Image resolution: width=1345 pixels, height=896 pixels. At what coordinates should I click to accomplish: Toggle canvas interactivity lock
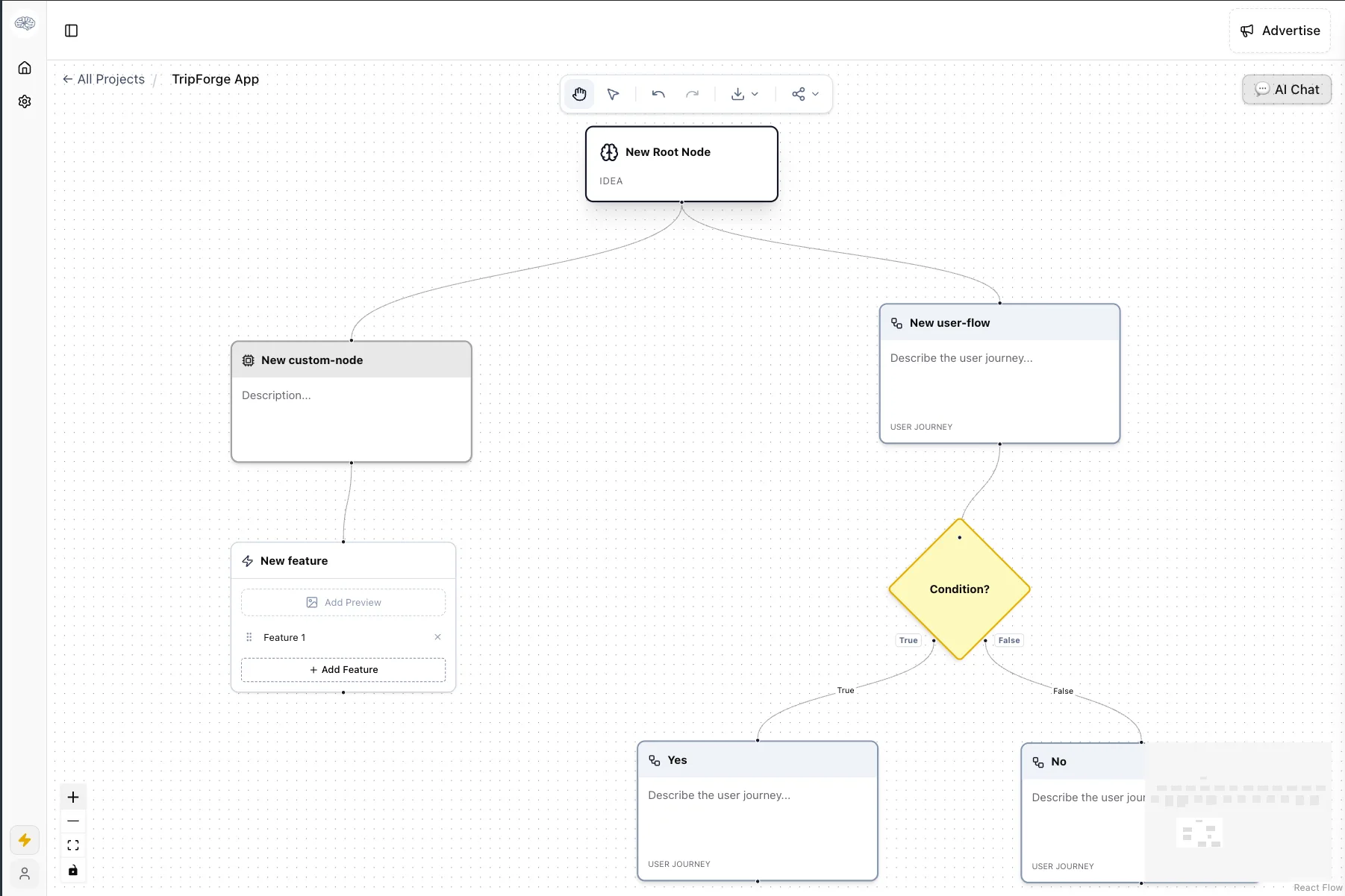point(73,870)
